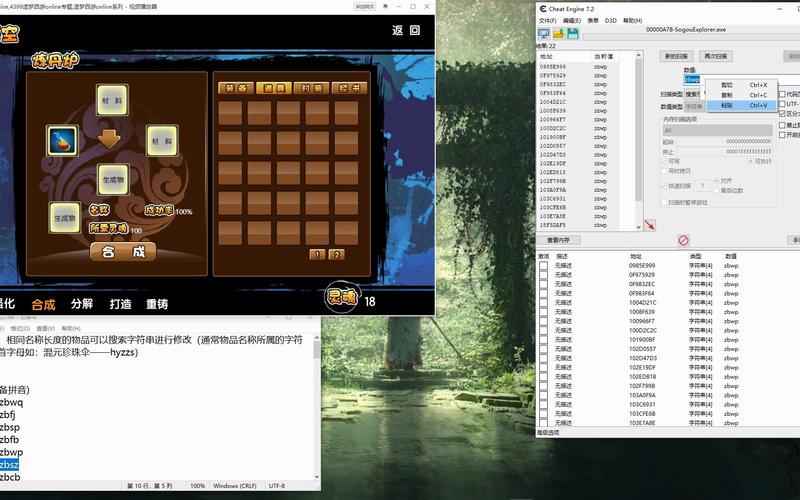Screen dimensions: 800x500
Task: Click the 返回 back button in game
Action: click(x=398, y=30)
